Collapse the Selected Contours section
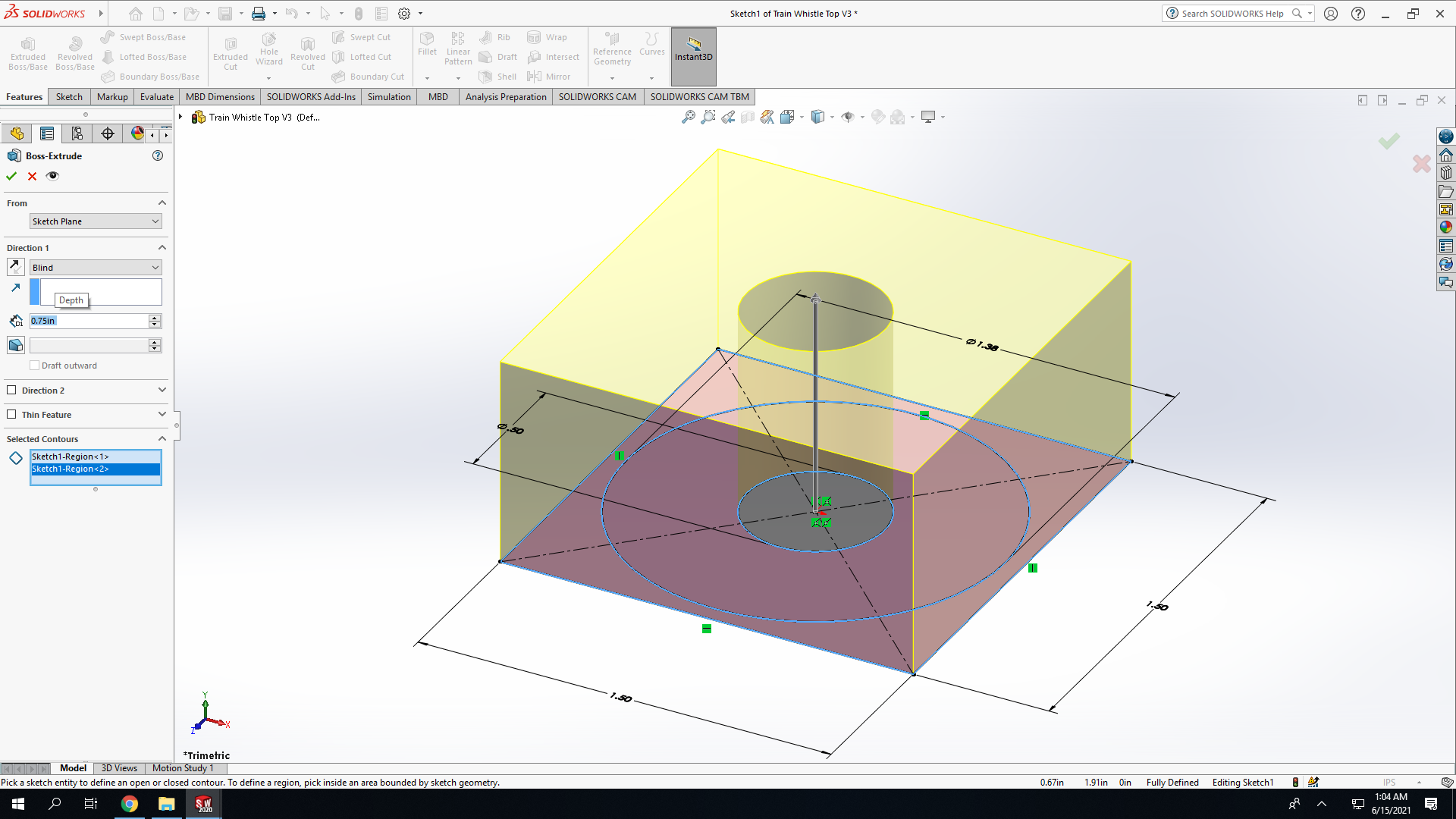The width and height of the screenshot is (1456, 819). pyautogui.click(x=162, y=439)
